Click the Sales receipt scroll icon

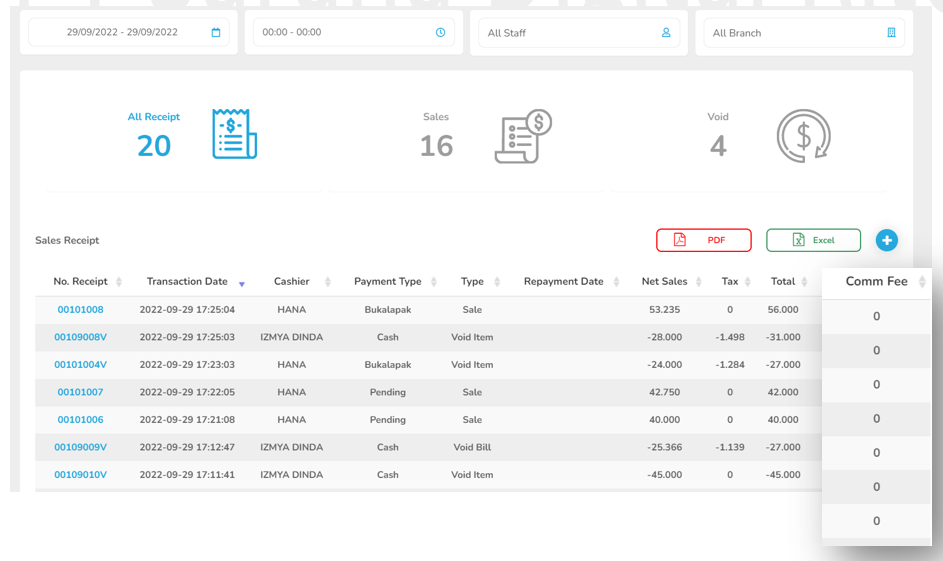click(522, 137)
